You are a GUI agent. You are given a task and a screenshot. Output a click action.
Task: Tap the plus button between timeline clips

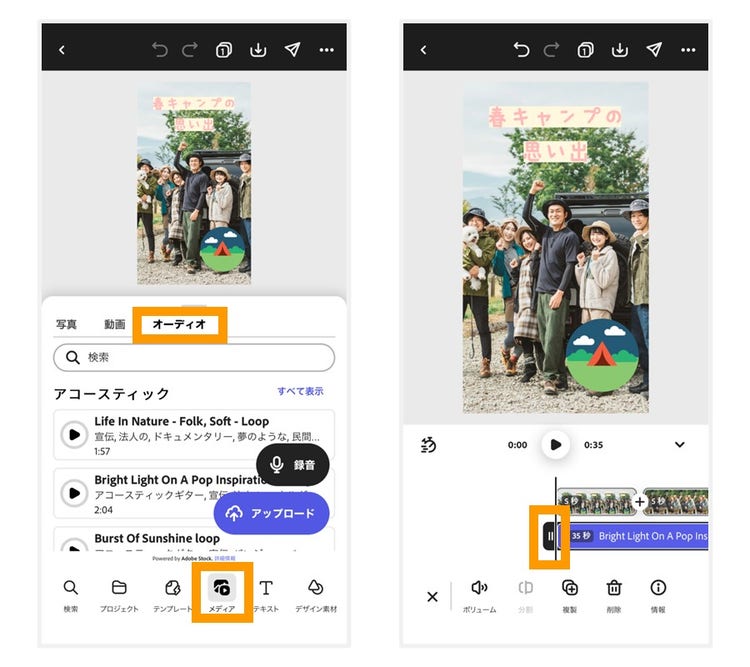tap(640, 502)
